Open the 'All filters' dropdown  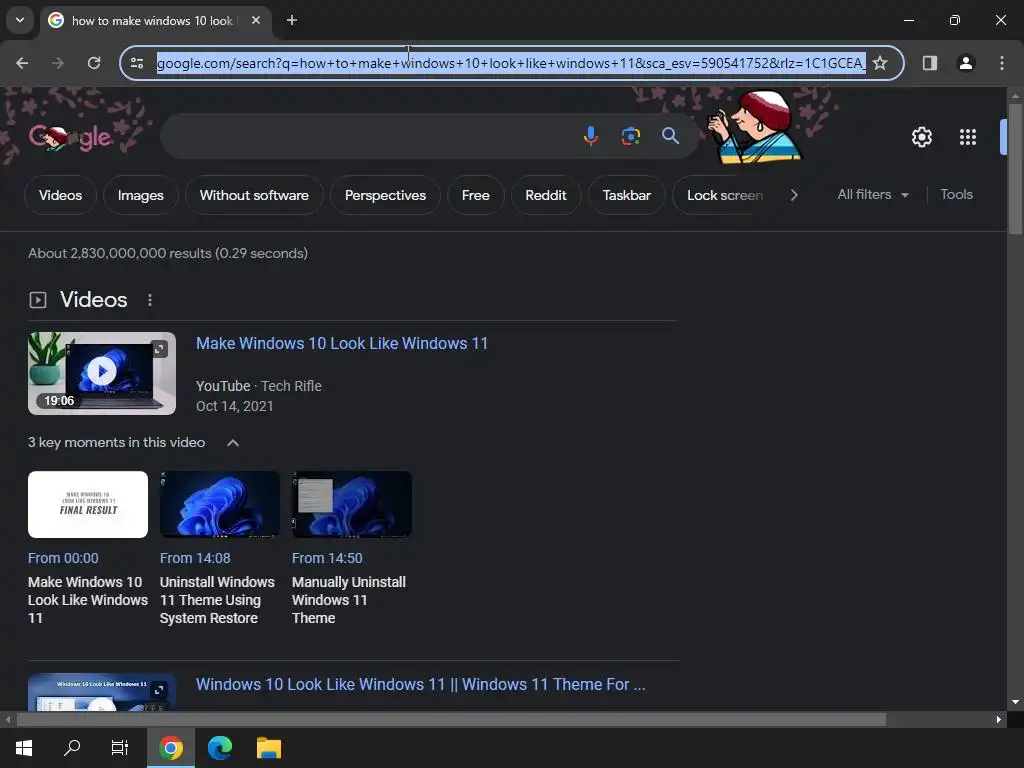click(872, 195)
